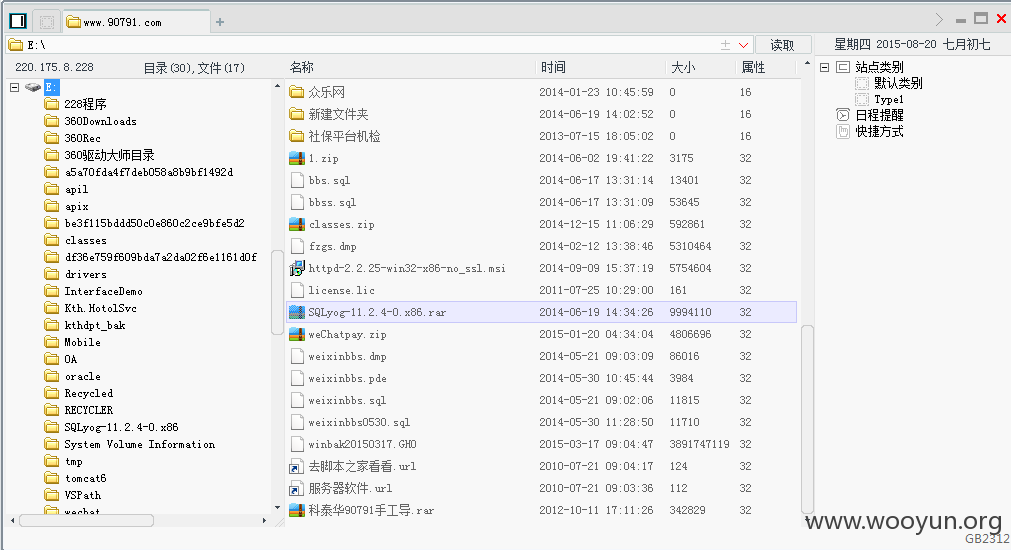Select the 服务器软件.url shortcut icon

tap(297, 488)
